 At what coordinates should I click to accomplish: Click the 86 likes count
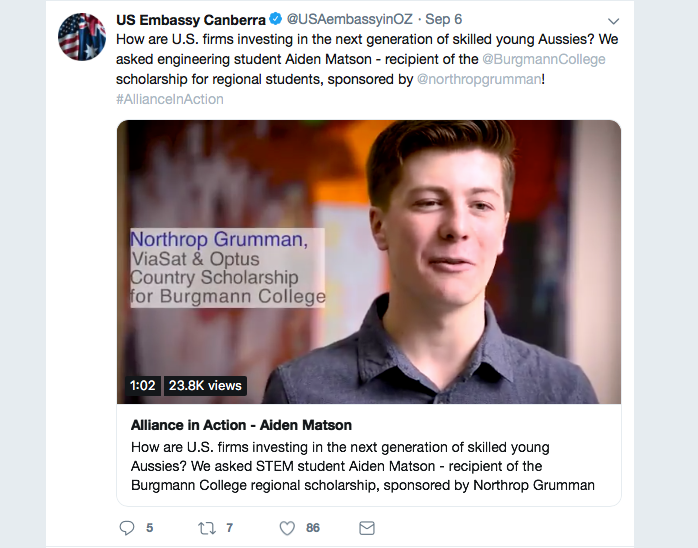point(313,528)
